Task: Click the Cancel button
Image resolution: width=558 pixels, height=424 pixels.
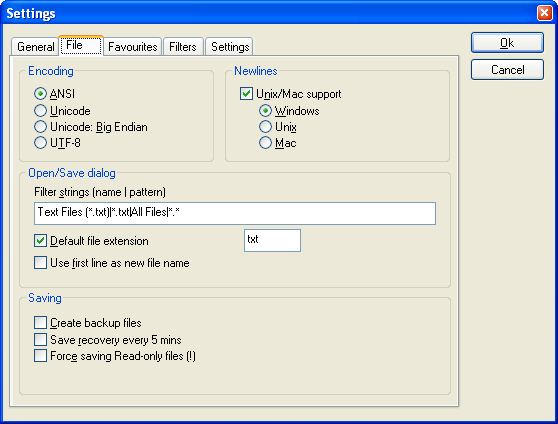Action: (x=507, y=70)
